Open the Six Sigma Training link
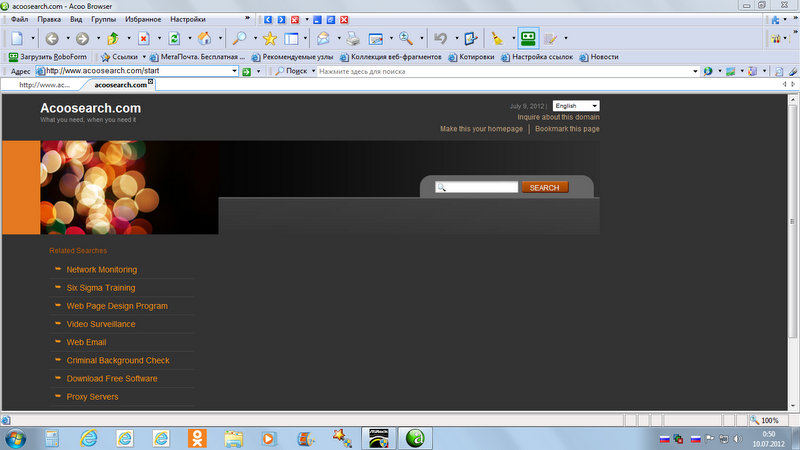The height and width of the screenshot is (450, 800). [101, 288]
